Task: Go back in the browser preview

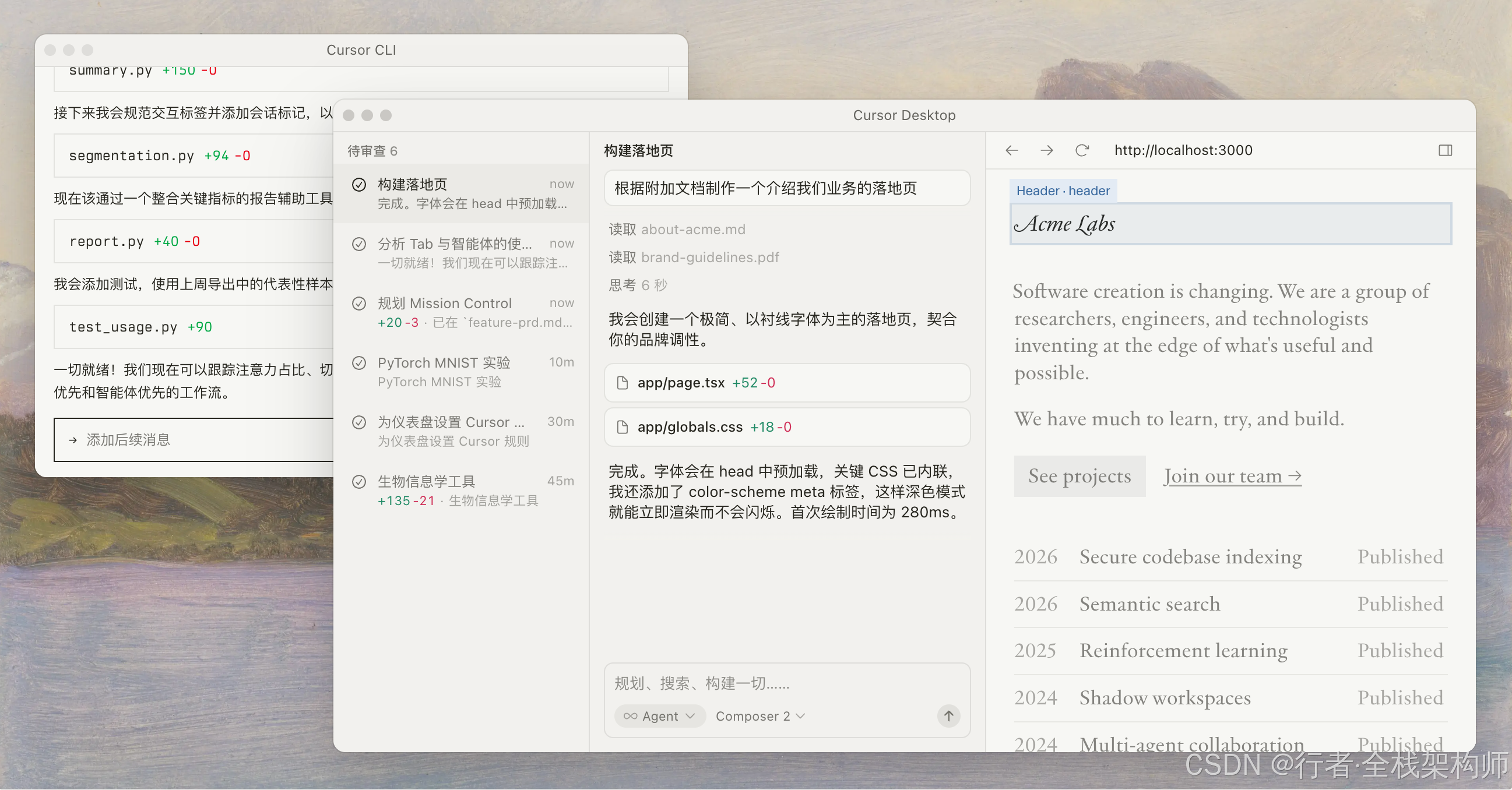Action: pyautogui.click(x=1011, y=151)
